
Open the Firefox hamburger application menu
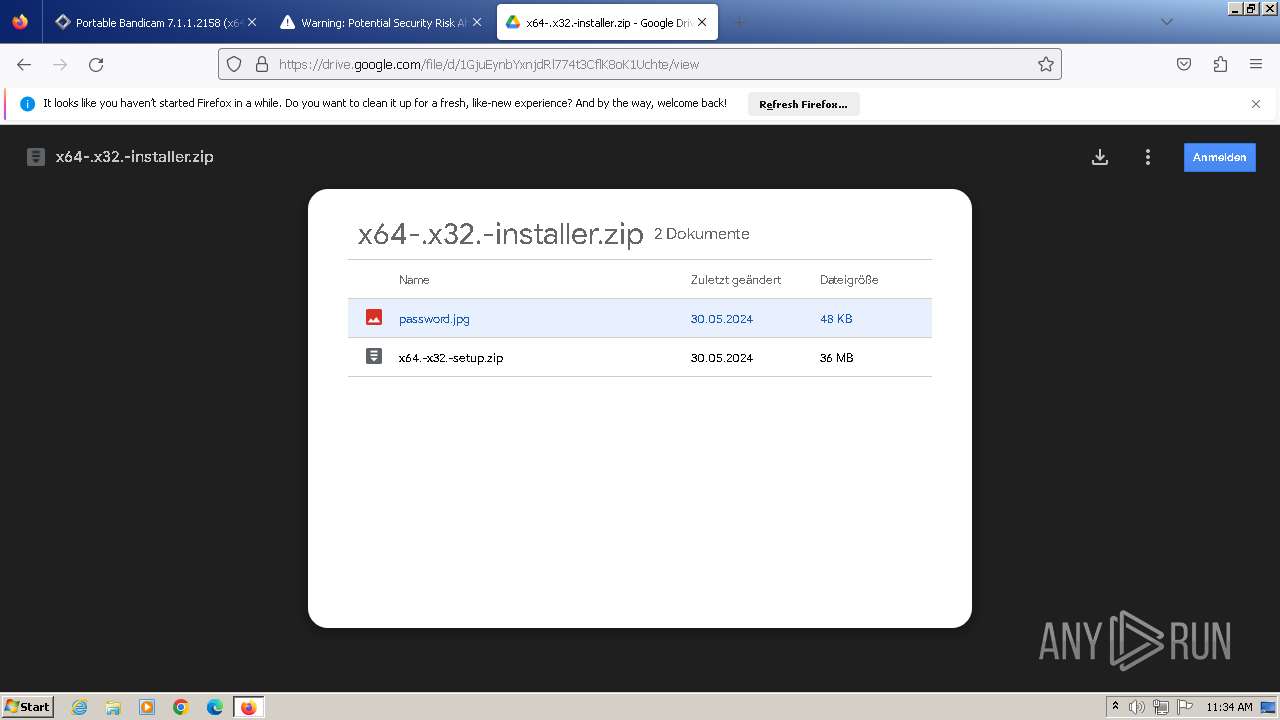pos(1256,64)
